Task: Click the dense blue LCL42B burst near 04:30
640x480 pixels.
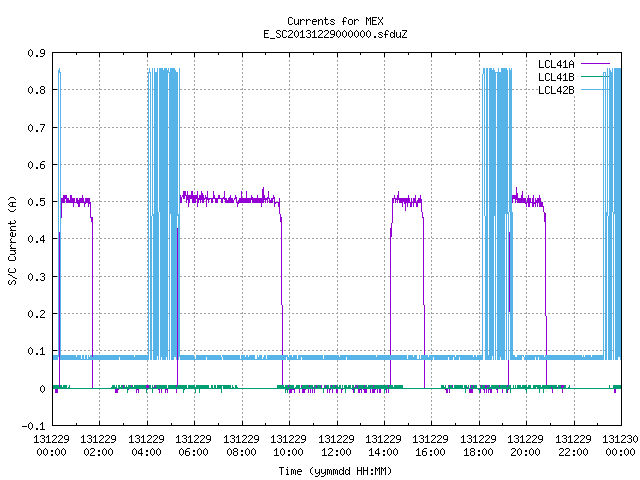Action: [164, 213]
